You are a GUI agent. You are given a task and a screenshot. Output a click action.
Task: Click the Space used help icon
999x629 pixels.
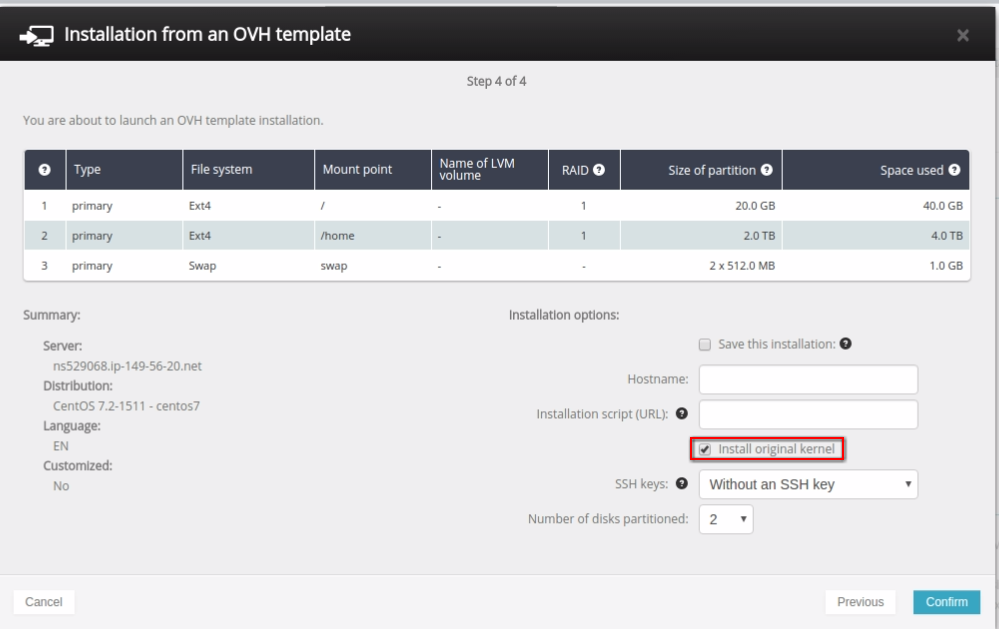pyautogui.click(x=954, y=170)
